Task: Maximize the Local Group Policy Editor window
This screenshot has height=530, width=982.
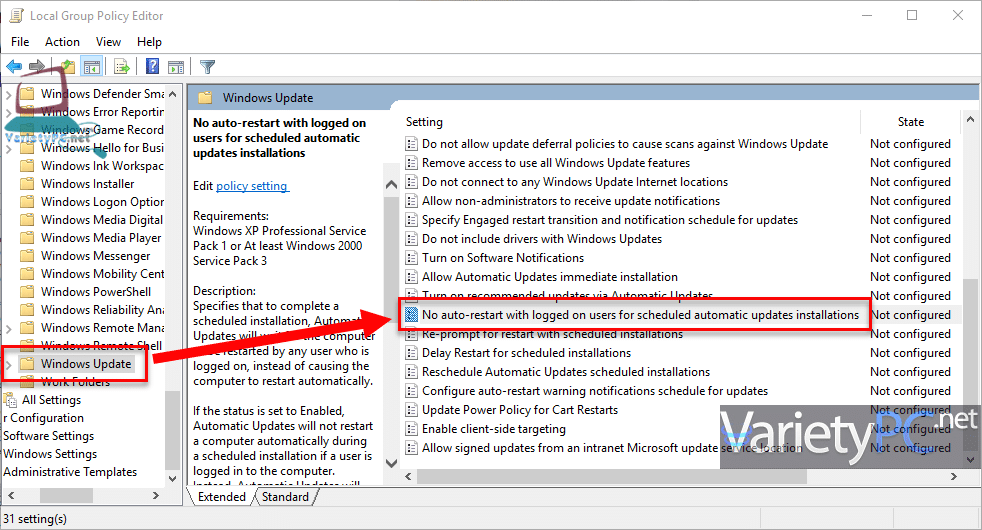Action: 912,15
